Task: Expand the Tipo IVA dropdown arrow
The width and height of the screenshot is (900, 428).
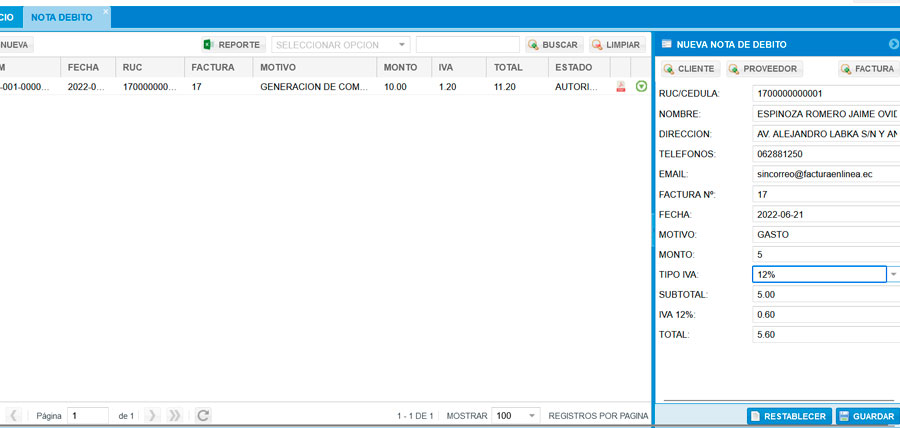Action: click(x=893, y=274)
